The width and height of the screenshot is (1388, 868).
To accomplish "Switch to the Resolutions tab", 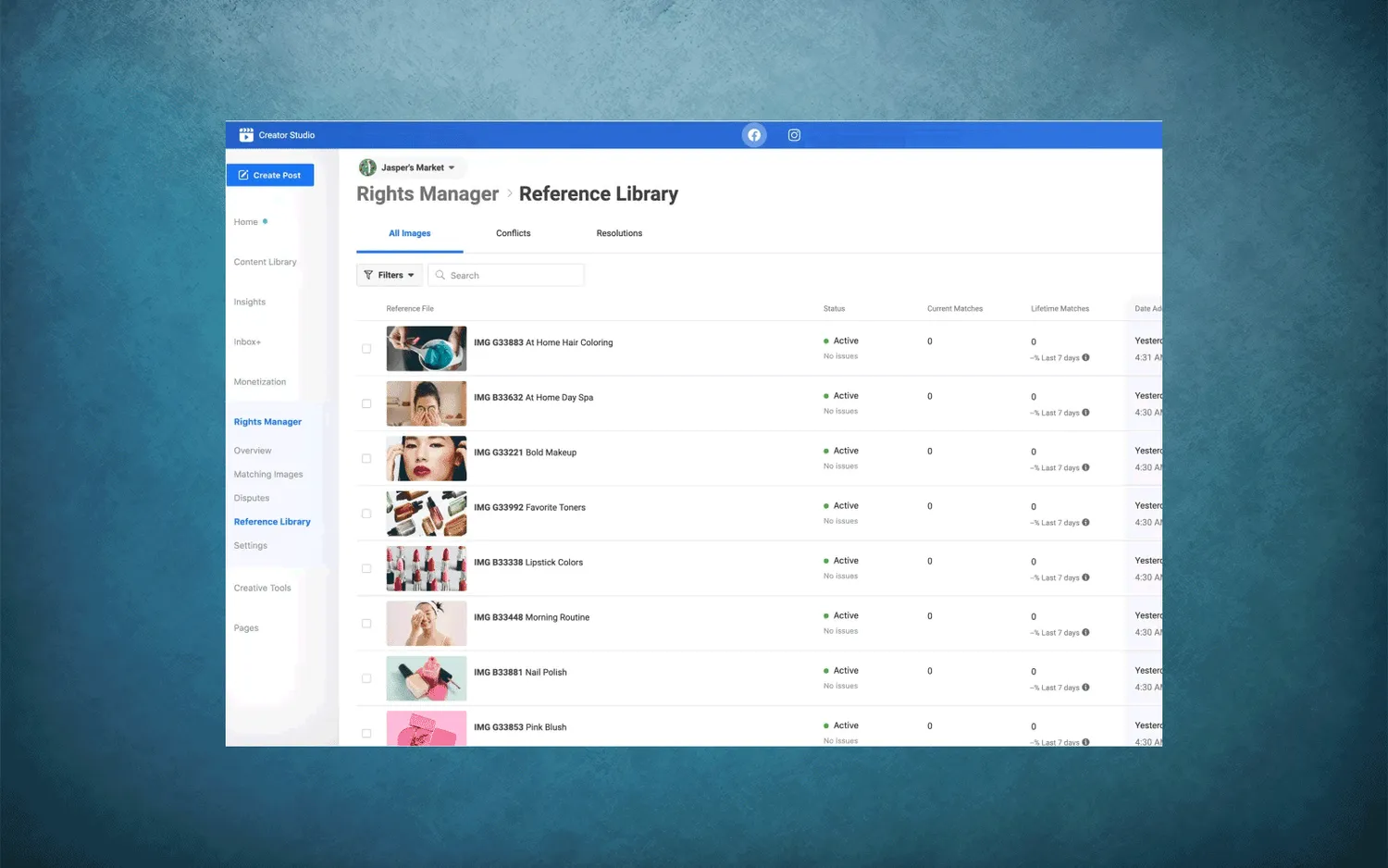I will pos(619,233).
